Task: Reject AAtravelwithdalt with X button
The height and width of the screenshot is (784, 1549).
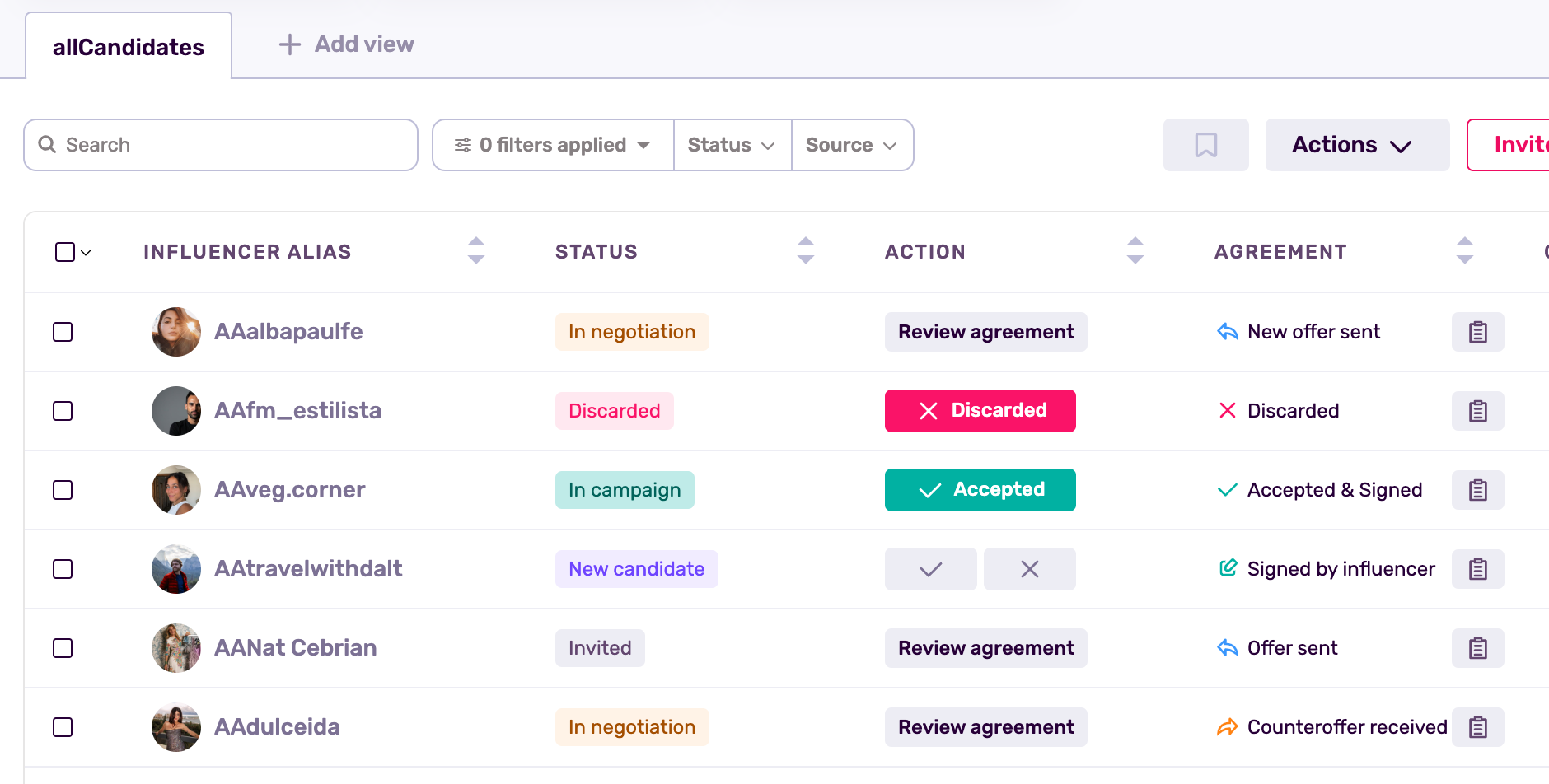Action: click(1029, 569)
